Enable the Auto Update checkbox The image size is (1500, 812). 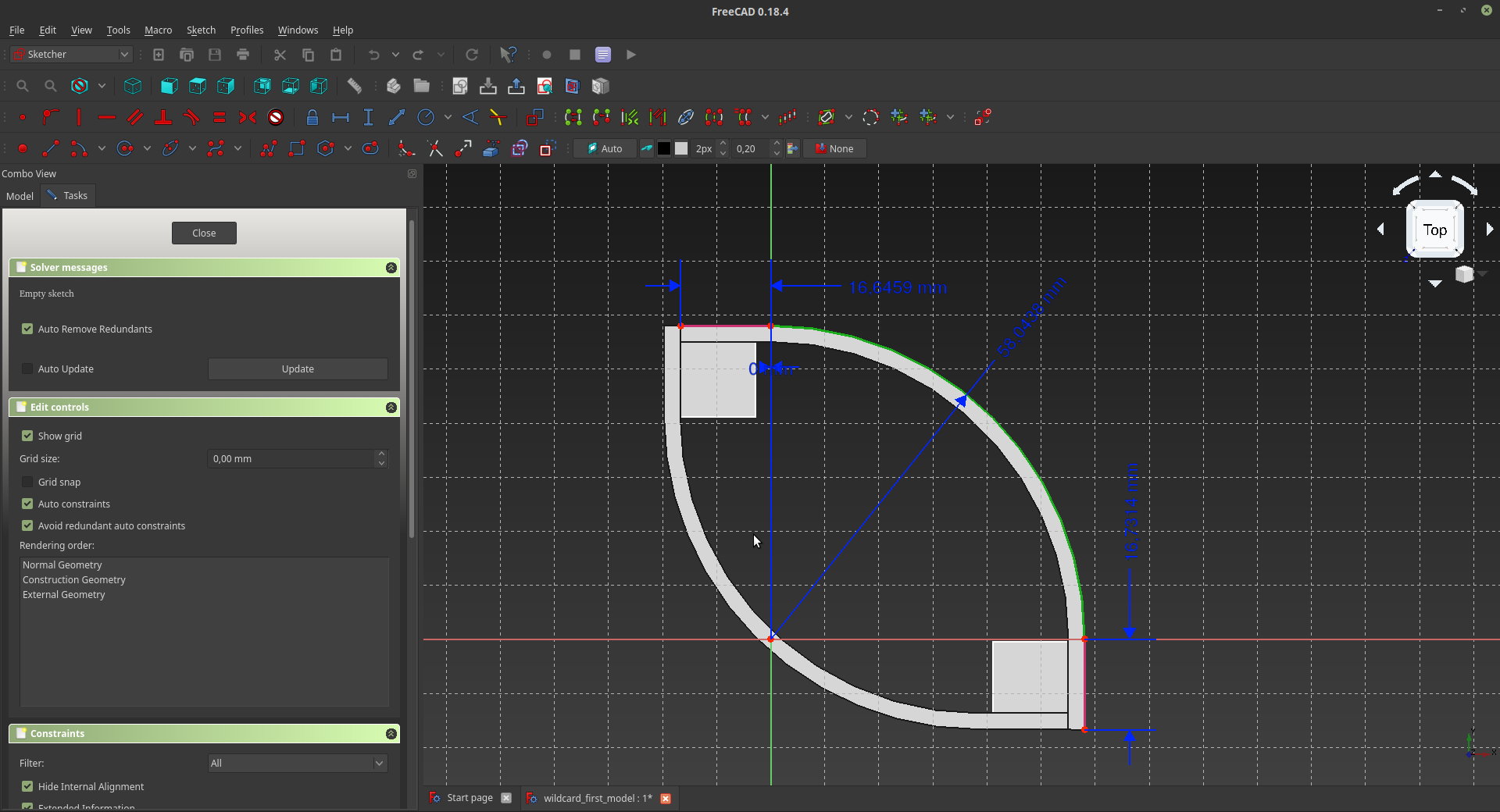click(27, 369)
